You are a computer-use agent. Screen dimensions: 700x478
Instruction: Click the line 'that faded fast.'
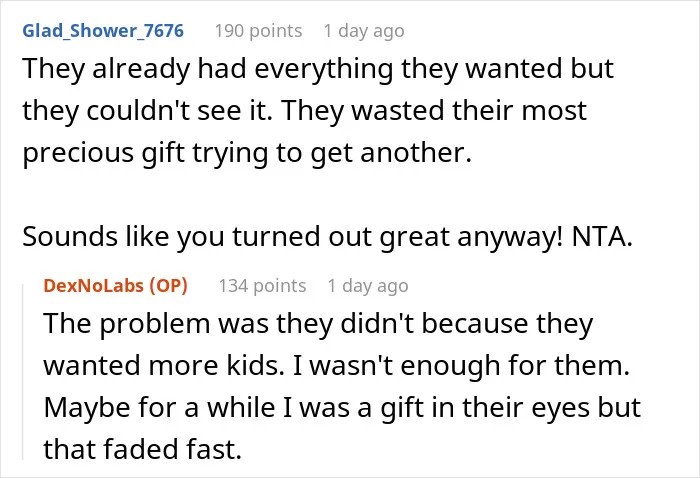142,449
